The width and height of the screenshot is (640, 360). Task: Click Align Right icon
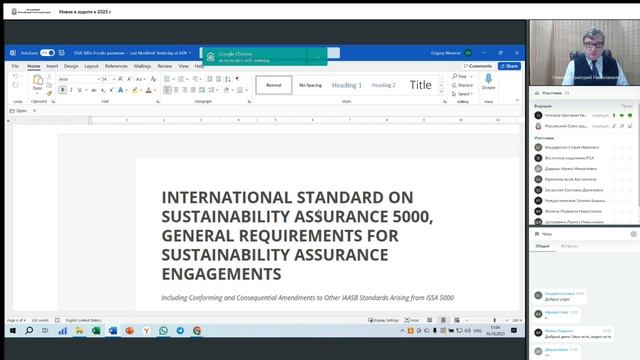(x=184, y=90)
